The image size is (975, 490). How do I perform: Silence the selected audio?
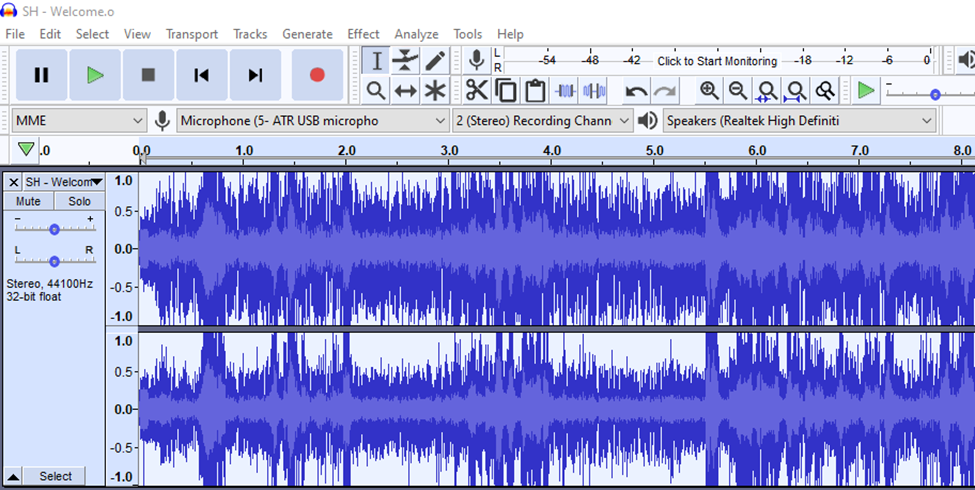[594, 91]
